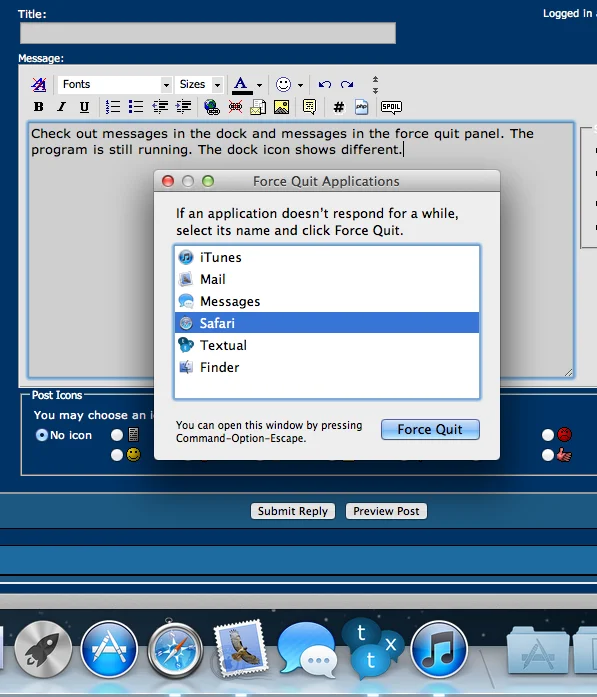Remove link using unlink icon
Image resolution: width=597 pixels, height=697 pixels.
pyautogui.click(x=235, y=107)
